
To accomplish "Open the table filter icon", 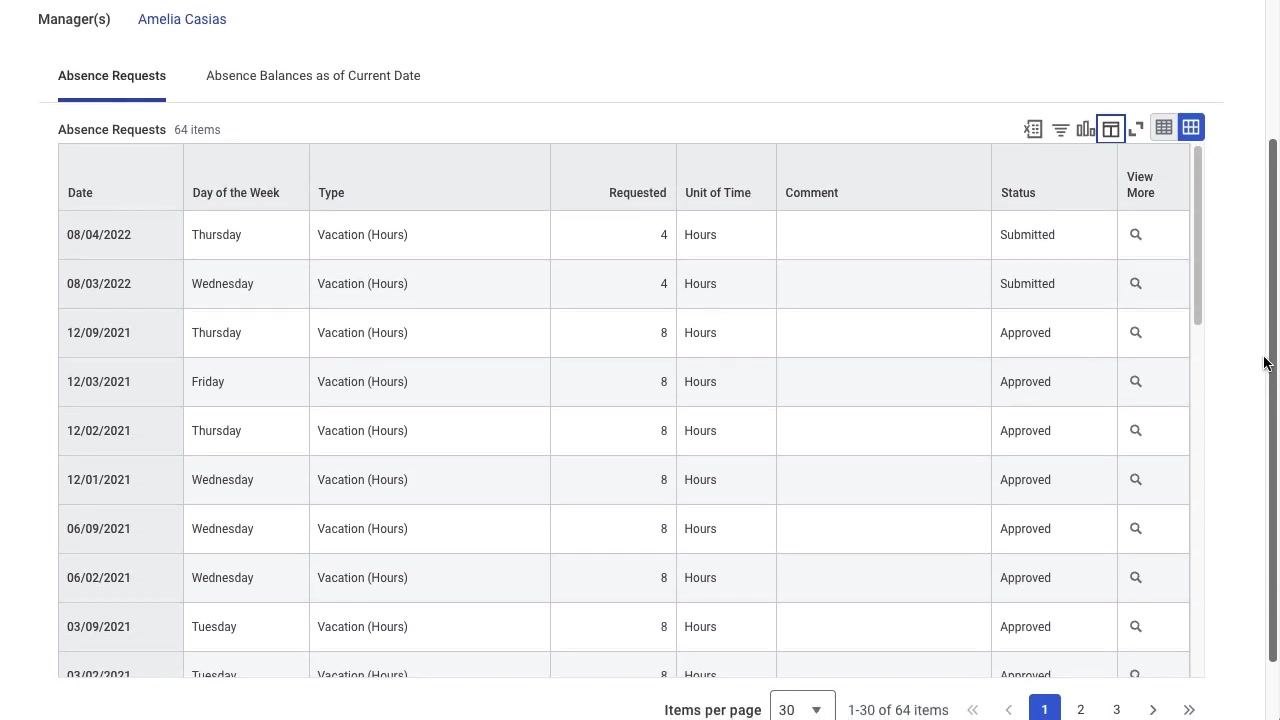I will pyautogui.click(x=1060, y=129).
